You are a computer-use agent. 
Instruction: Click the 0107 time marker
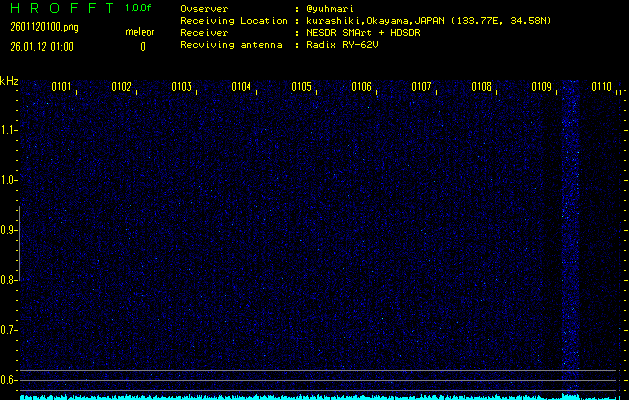(421, 87)
